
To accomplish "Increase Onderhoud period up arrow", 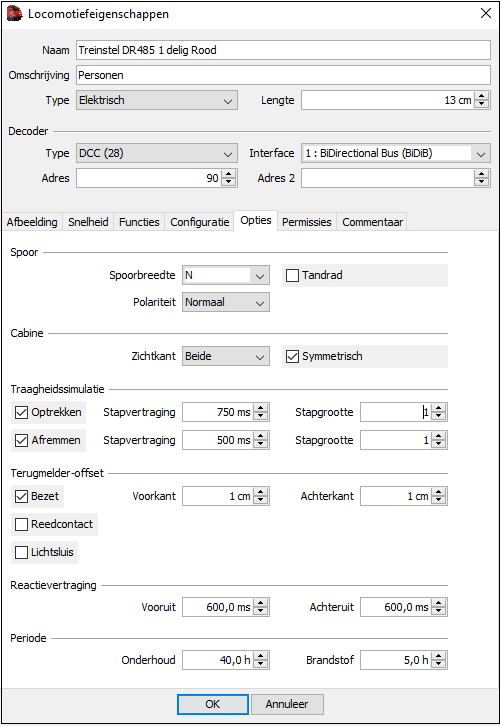I will pos(261,656).
